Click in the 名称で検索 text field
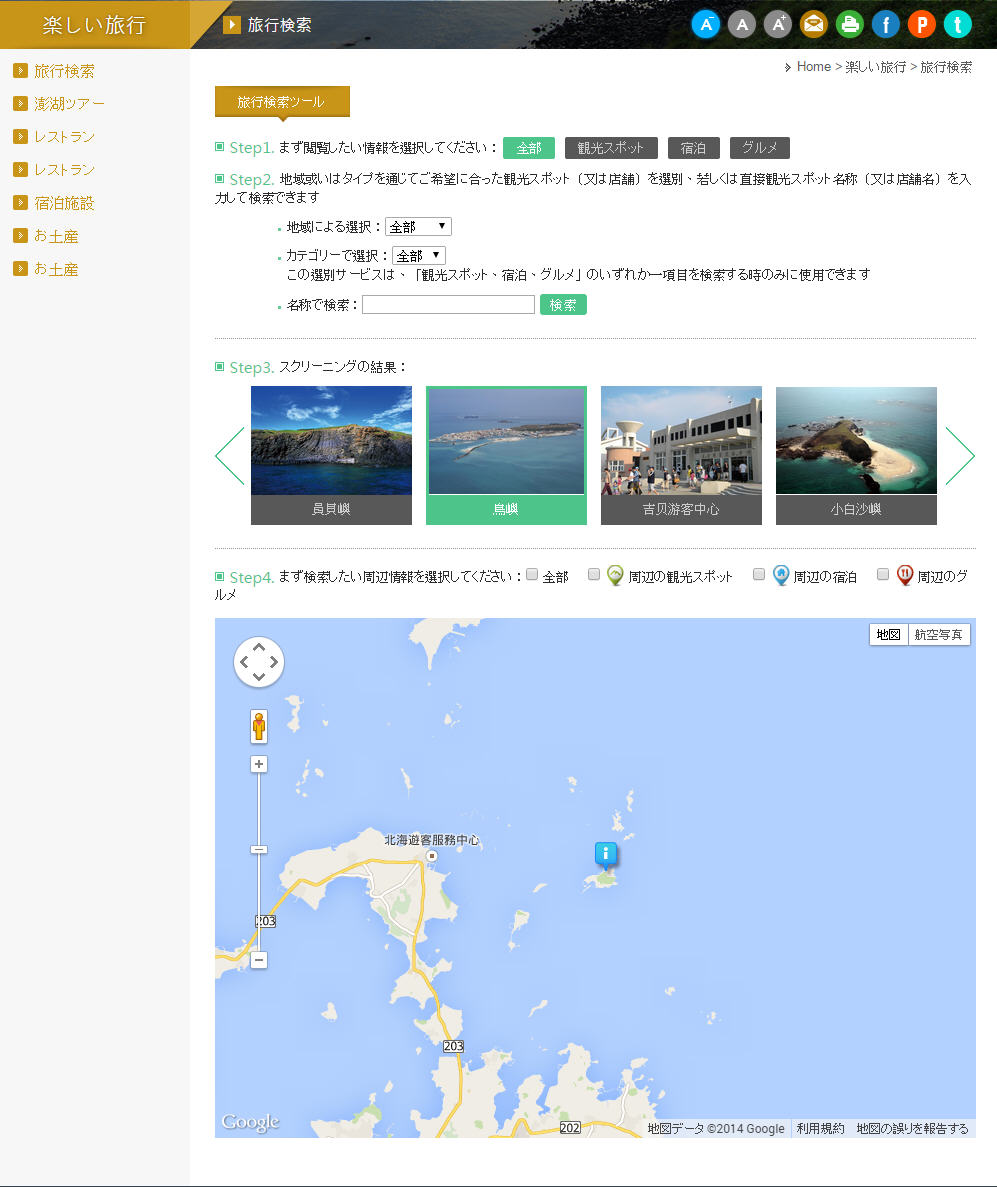 (448, 304)
